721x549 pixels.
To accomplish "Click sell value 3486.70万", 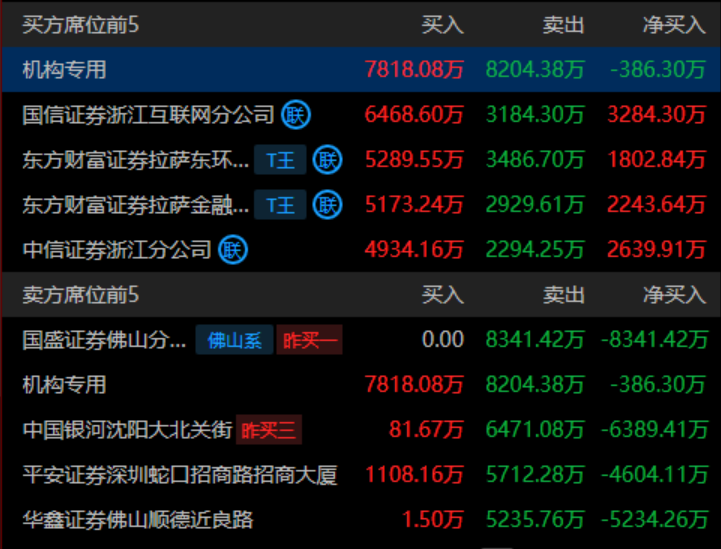I will click(535, 160).
